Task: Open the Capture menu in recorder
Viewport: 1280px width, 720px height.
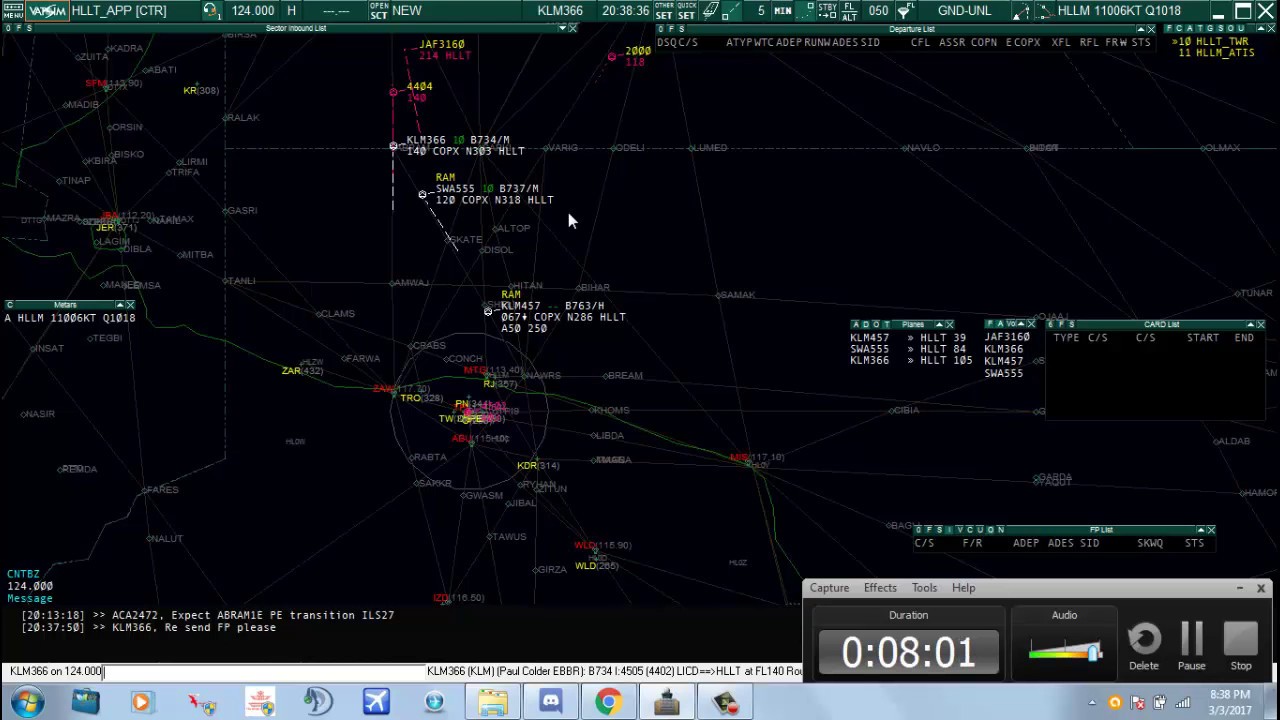Action: pos(829,588)
